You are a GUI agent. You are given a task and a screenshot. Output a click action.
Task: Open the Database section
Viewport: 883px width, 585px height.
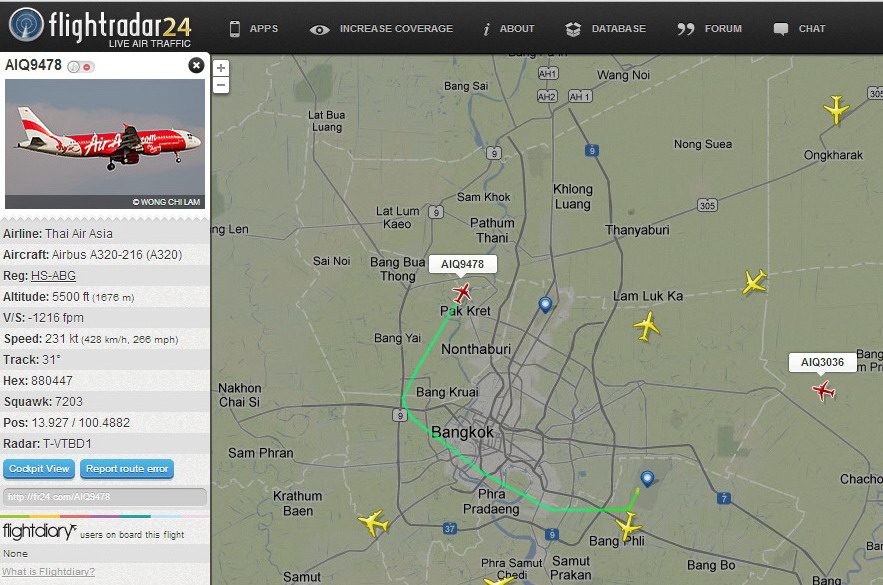click(x=606, y=29)
